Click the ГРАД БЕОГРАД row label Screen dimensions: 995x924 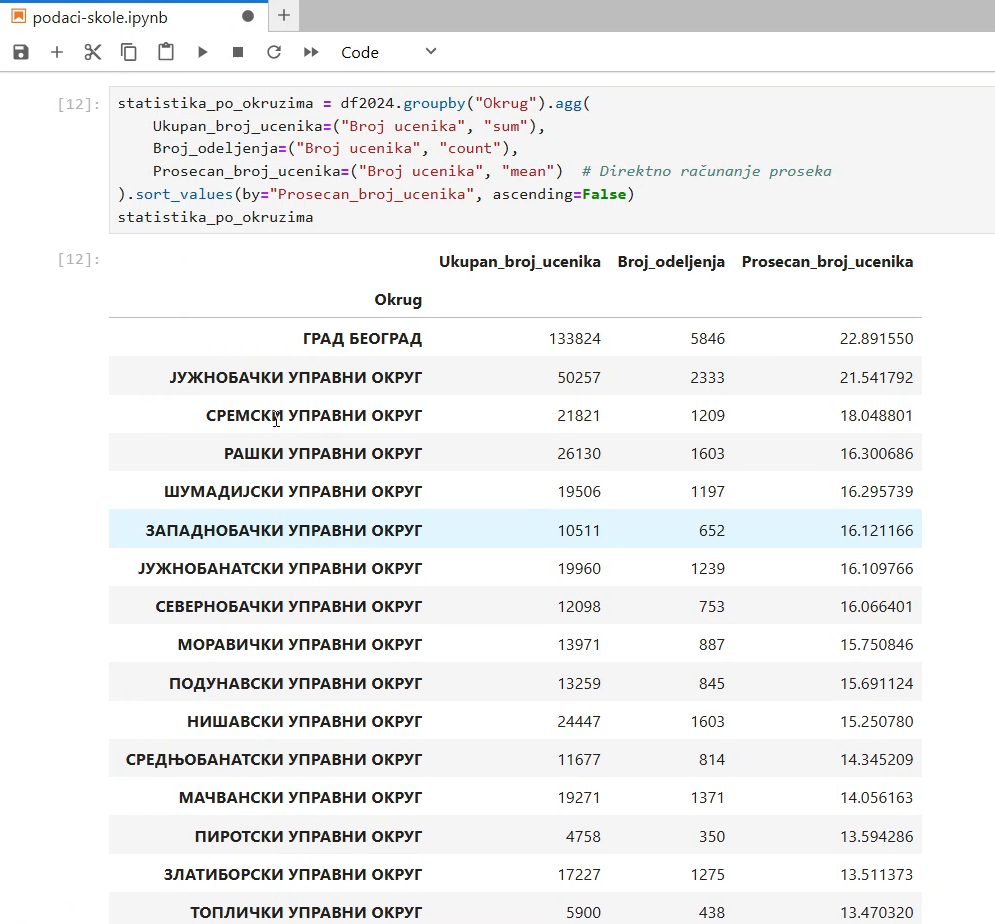click(x=362, y=338)
